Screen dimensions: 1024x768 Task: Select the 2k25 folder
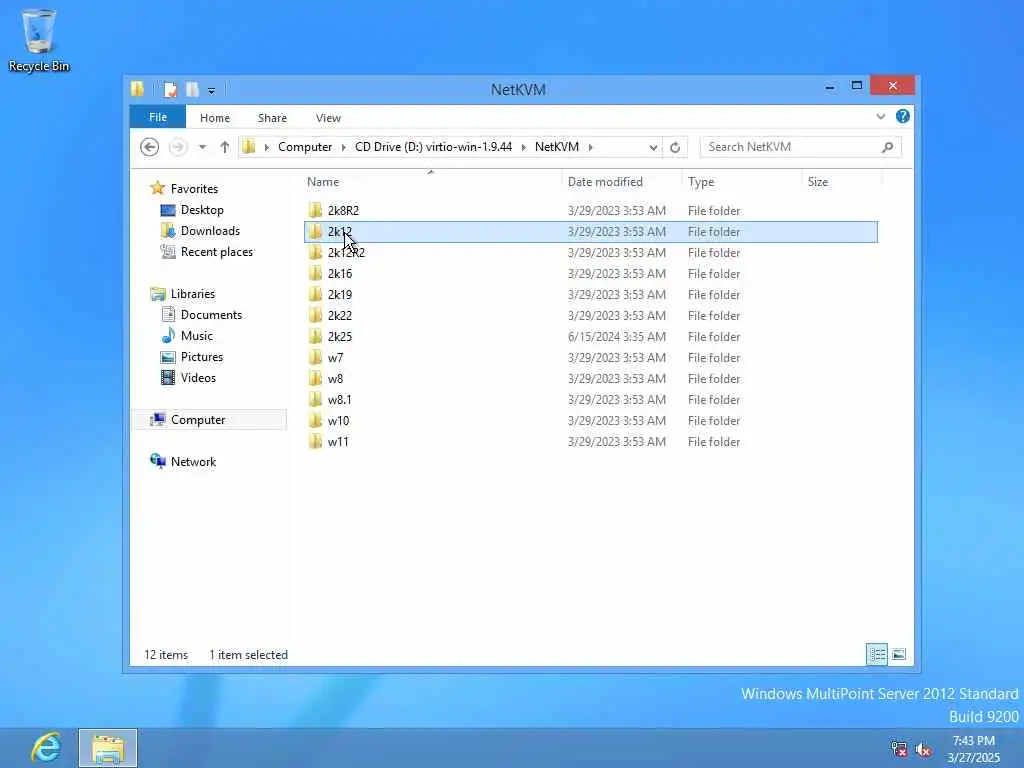pyautogui.click(x=340, y=336)
